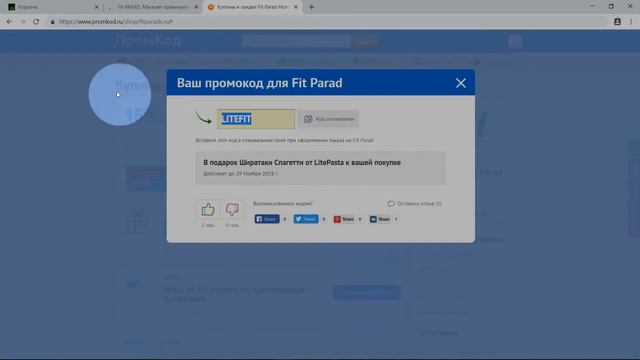Give a thumbs down to the promo code
The image size is (640, 360).
click(x=232, y=210)
